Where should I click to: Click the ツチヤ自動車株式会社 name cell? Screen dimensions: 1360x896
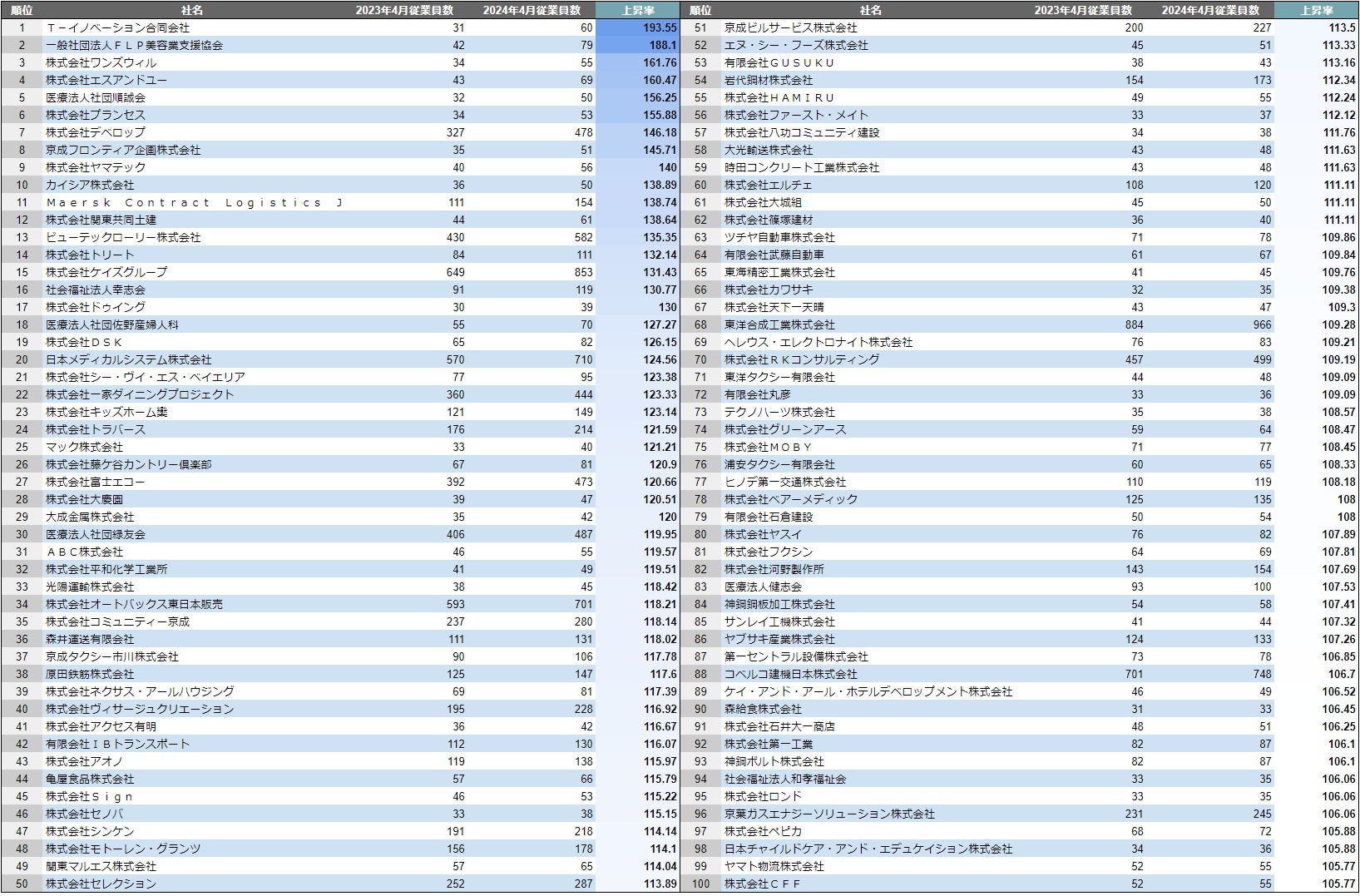click(x=779, y=237)
